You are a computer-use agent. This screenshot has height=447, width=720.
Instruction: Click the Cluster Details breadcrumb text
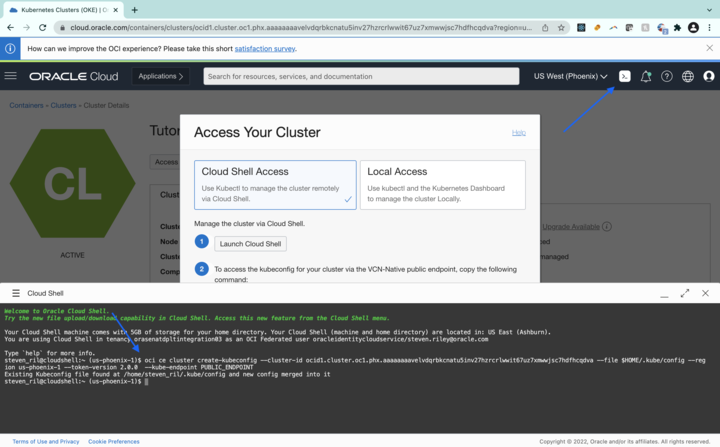(106, 105)
